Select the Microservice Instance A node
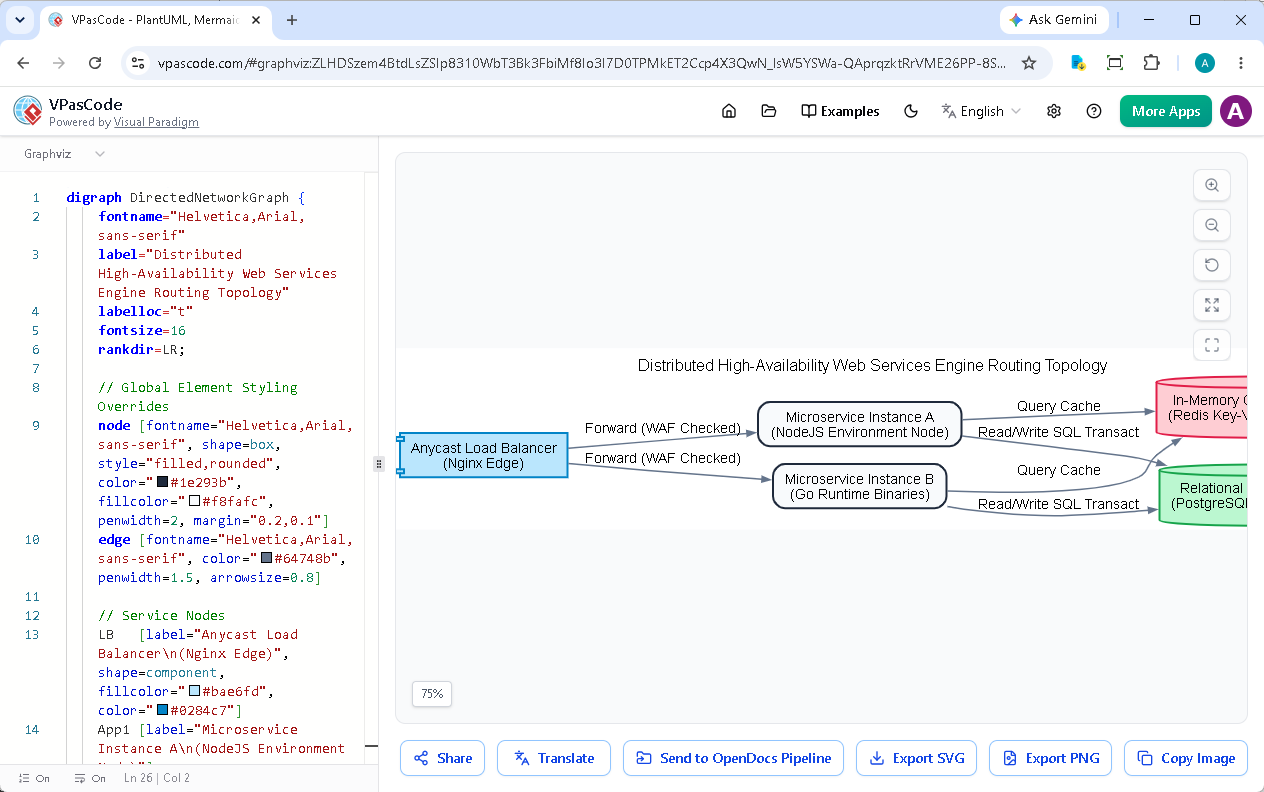This screenshot has height=792, width=1264. click(860, 424)
